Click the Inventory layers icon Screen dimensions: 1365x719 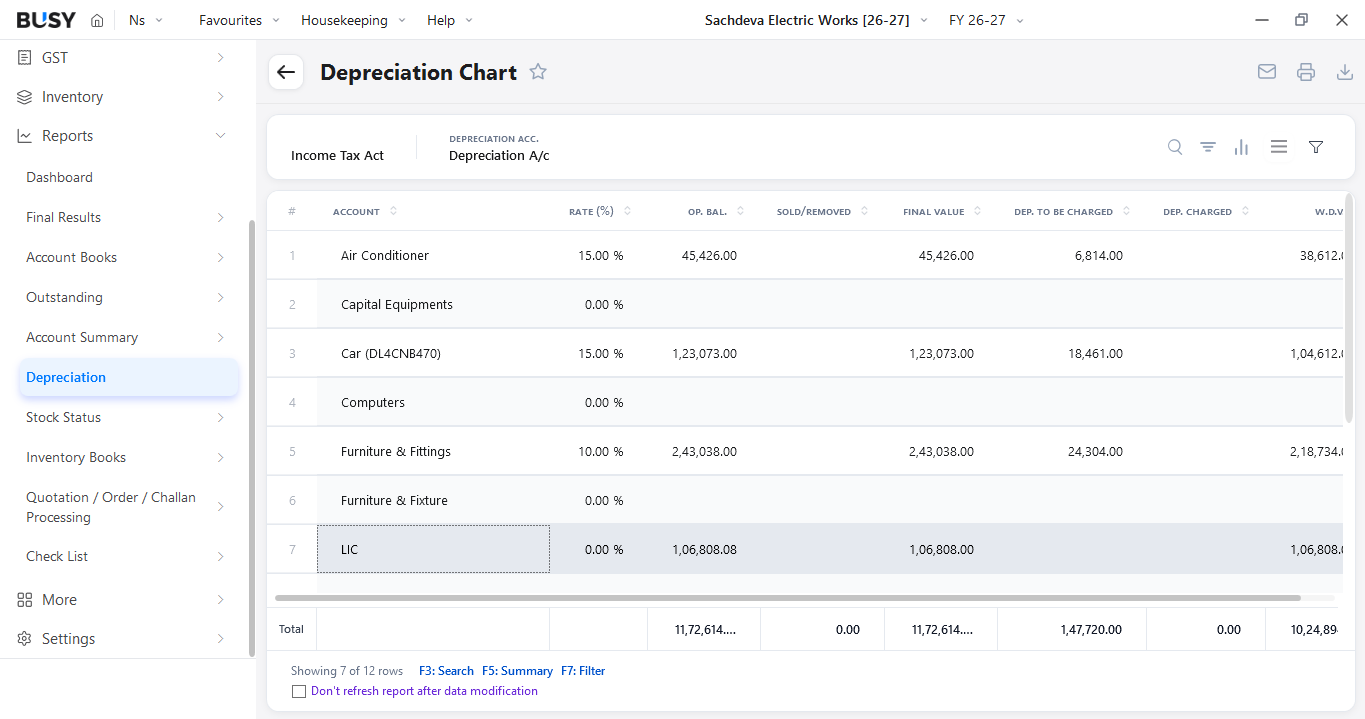[x=25, y=97]
